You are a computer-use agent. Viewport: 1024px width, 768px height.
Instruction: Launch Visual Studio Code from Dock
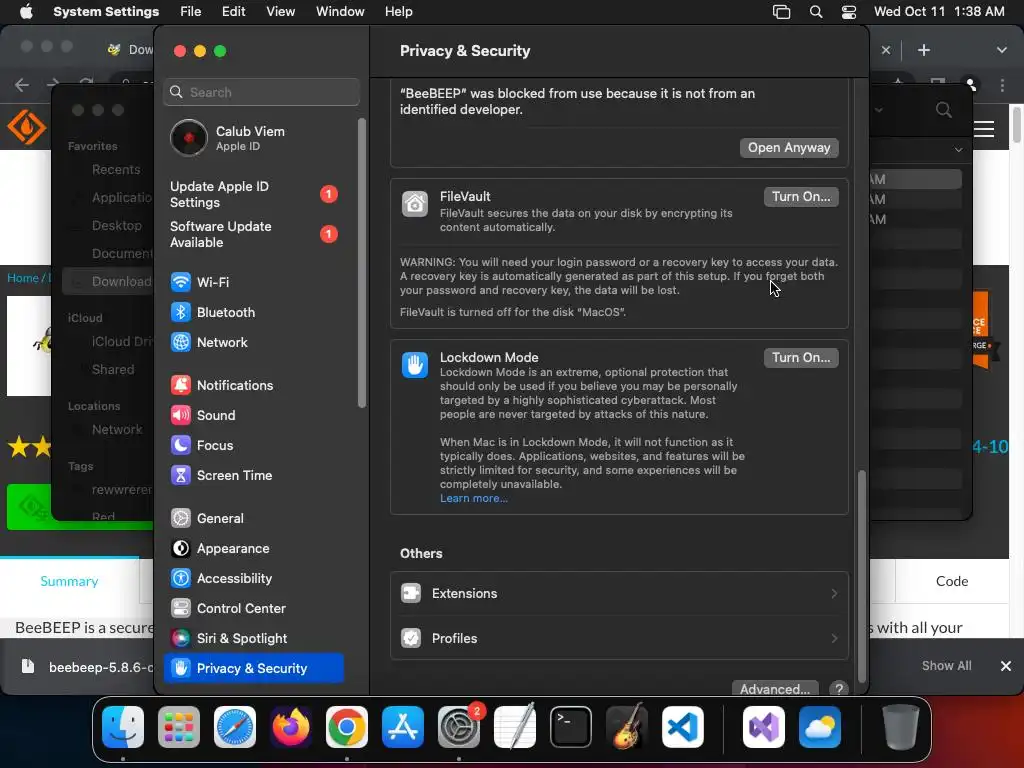coord(682,727)
